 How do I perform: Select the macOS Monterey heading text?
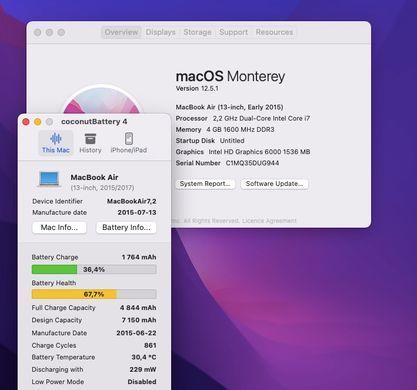tap(230, 77)
